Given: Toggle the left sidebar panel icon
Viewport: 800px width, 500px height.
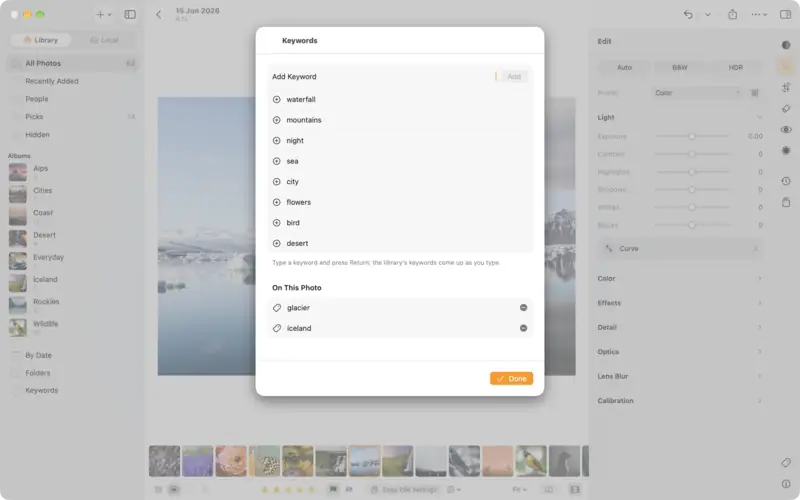Looking at the screenshot, I should pos(130,14).
